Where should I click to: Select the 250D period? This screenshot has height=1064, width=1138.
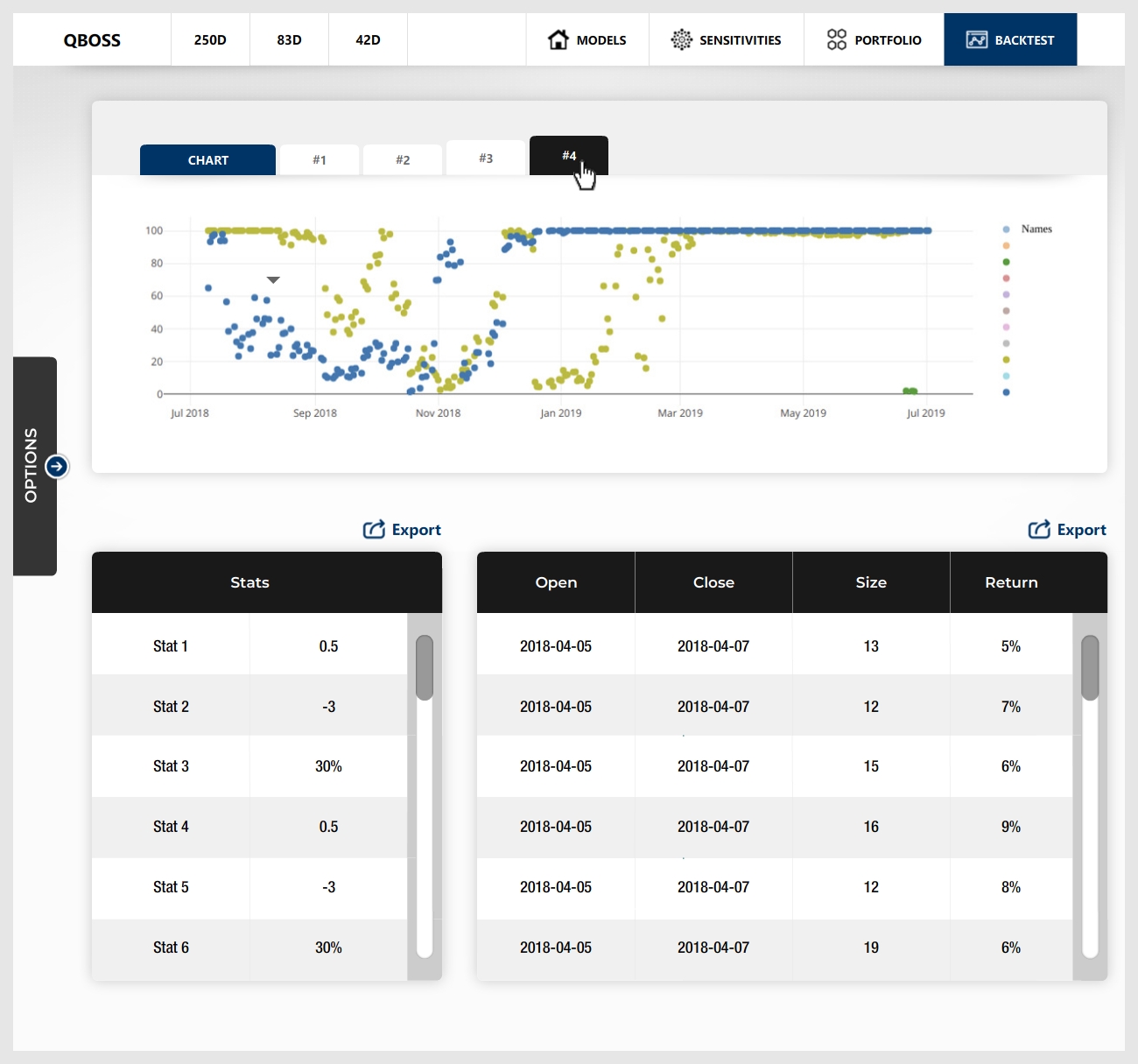click(210, 39)
